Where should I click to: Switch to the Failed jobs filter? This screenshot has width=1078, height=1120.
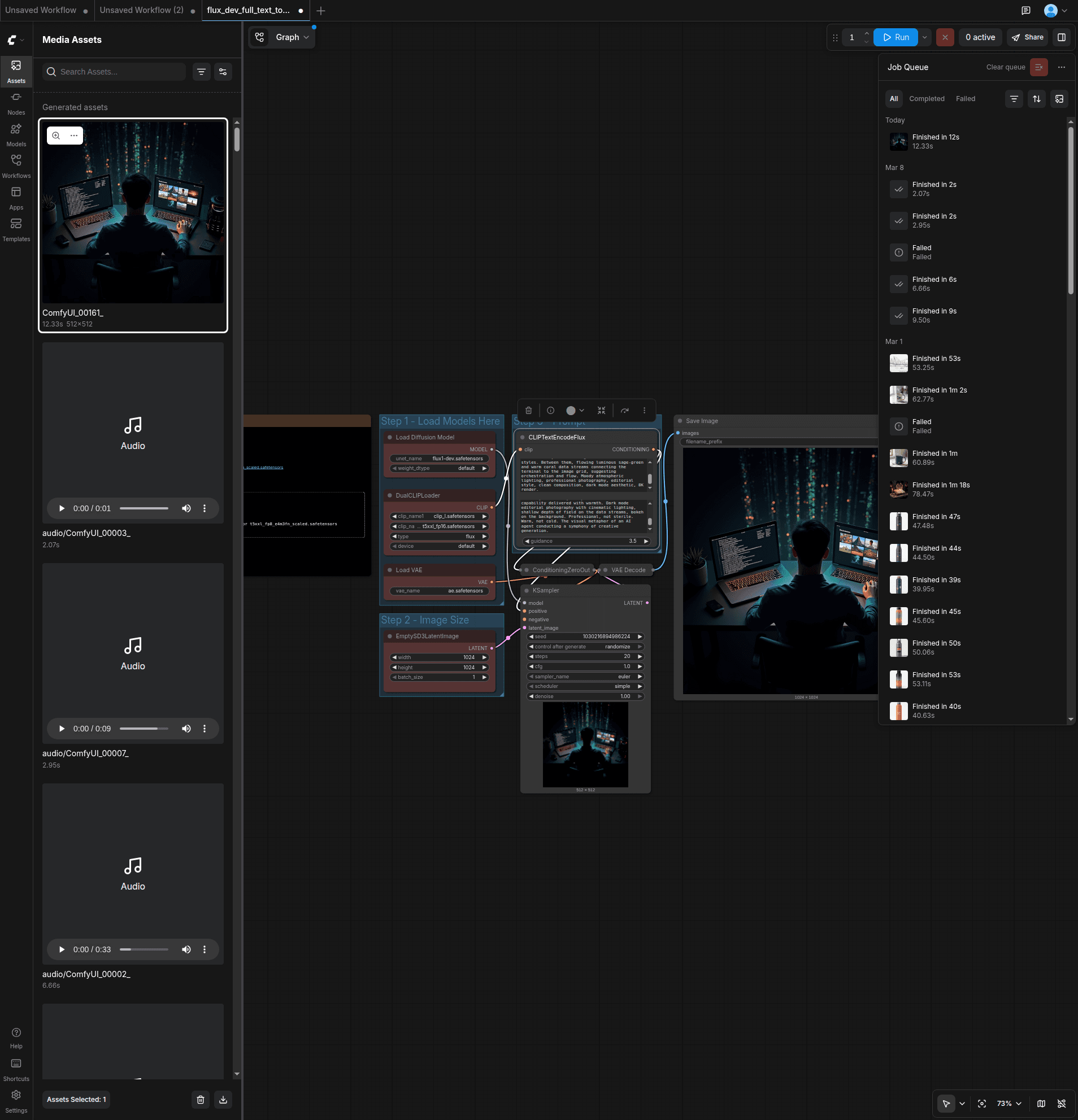(x=965, y=98)
